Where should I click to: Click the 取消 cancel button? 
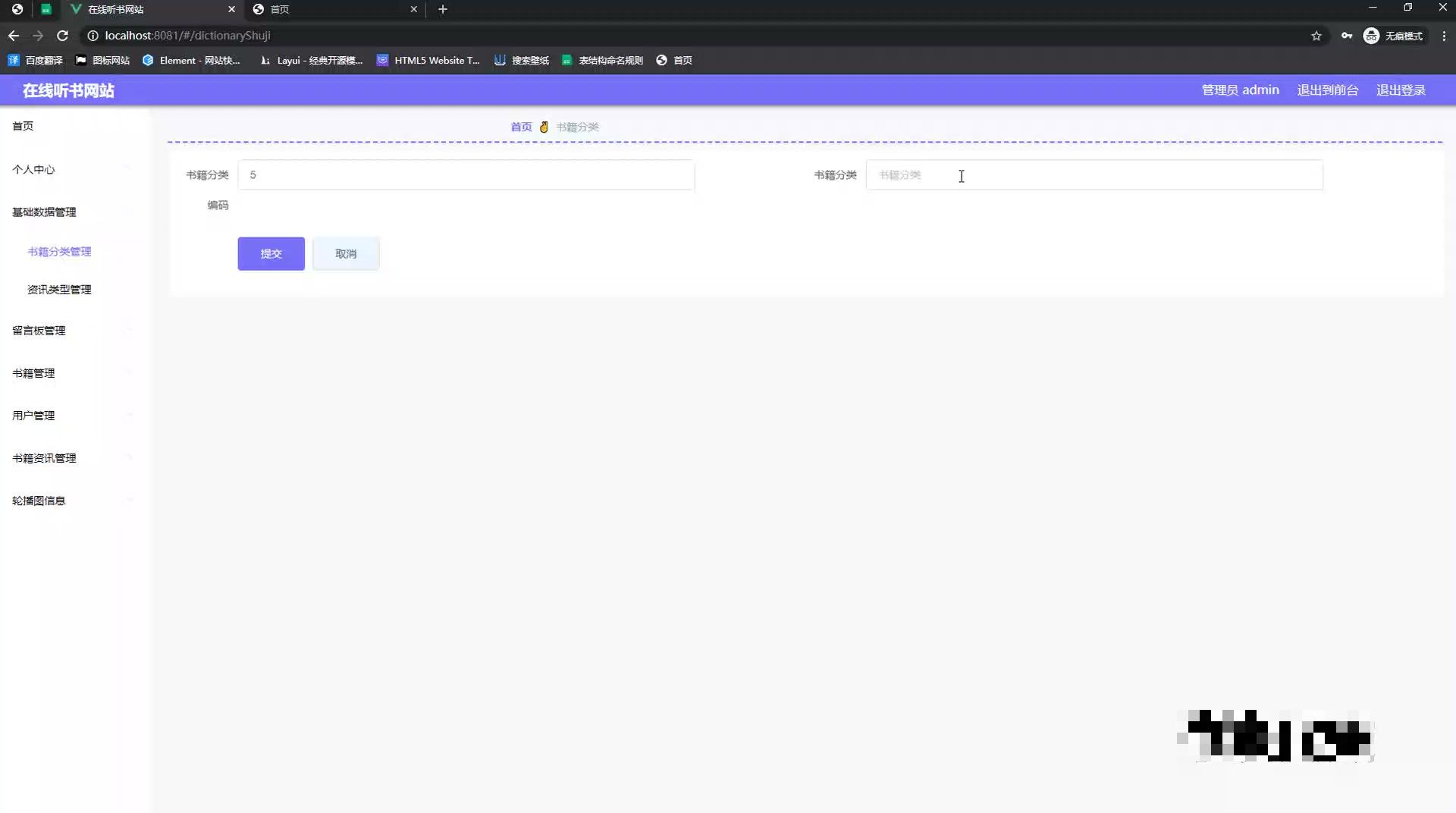(x=346, y=253)
